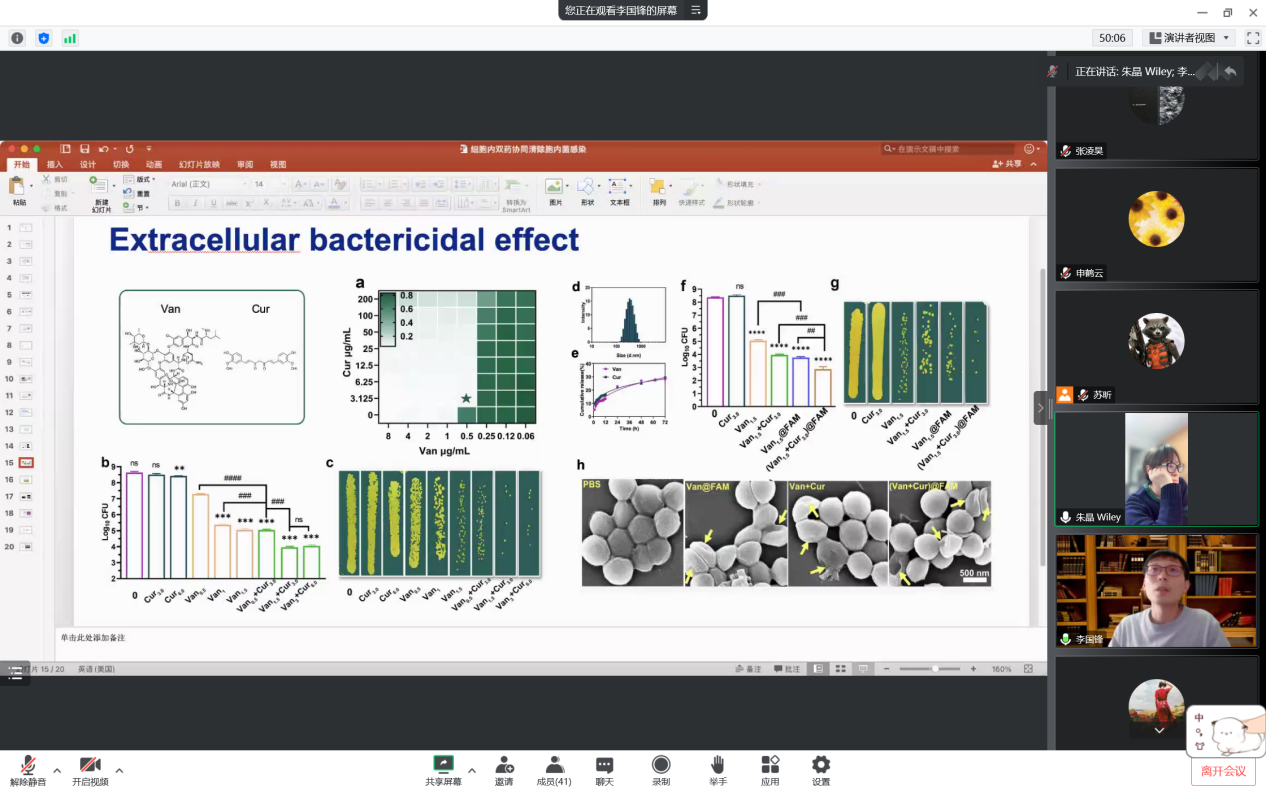Screen dimensions: 1266x791
Task: Open the 聊天 chat panel
Action: (x=605, y=770)
